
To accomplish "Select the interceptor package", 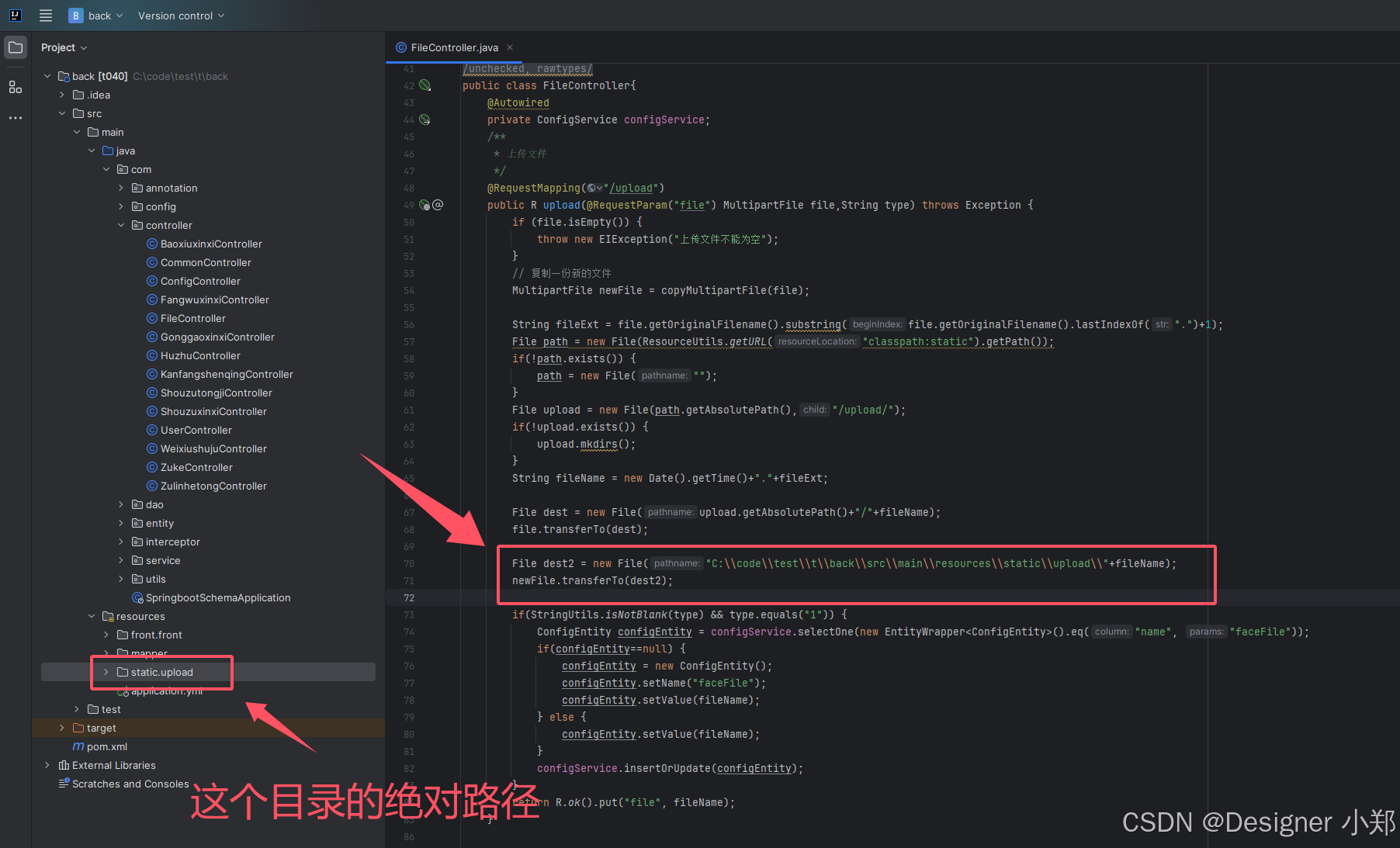I will click(x=173, y=542).
